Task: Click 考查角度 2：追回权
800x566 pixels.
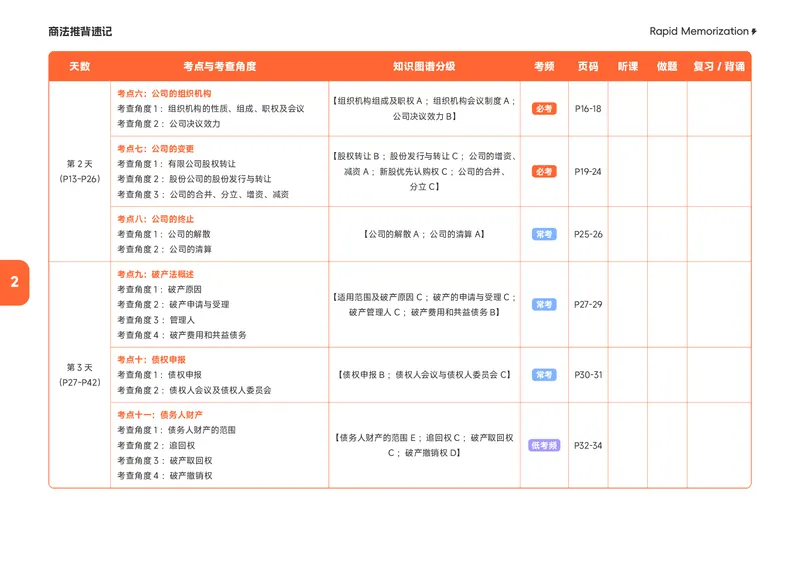Action: [156, 446]
